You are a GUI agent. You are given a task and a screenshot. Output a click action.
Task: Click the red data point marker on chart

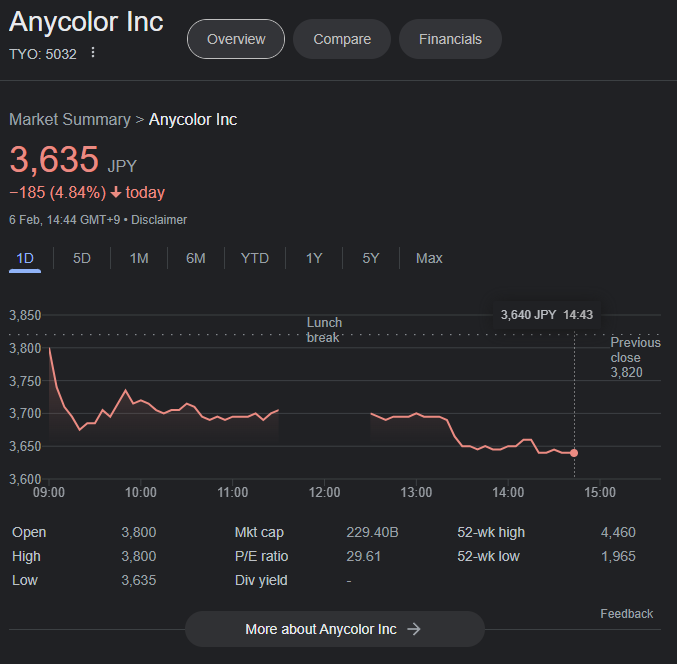[x=574, y=453]
